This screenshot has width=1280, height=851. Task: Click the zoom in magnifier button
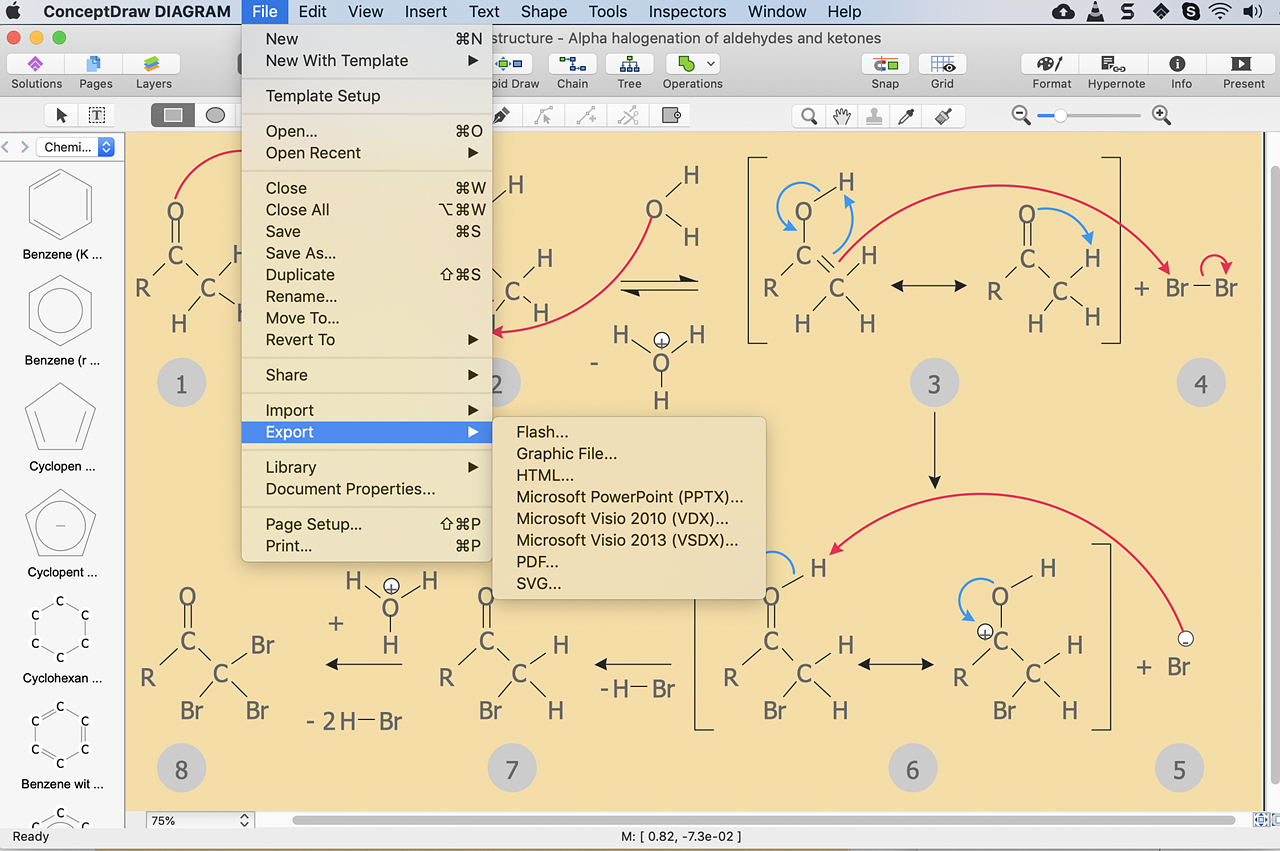1161,116
